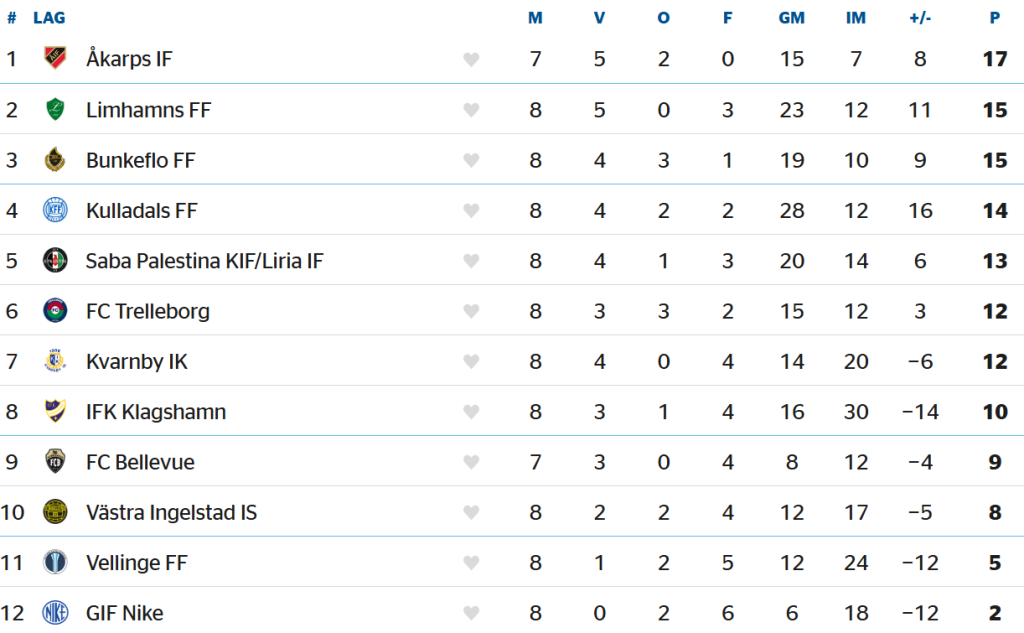
Task: Open IFK Klagshamn team link
Action: click(155, 412)
